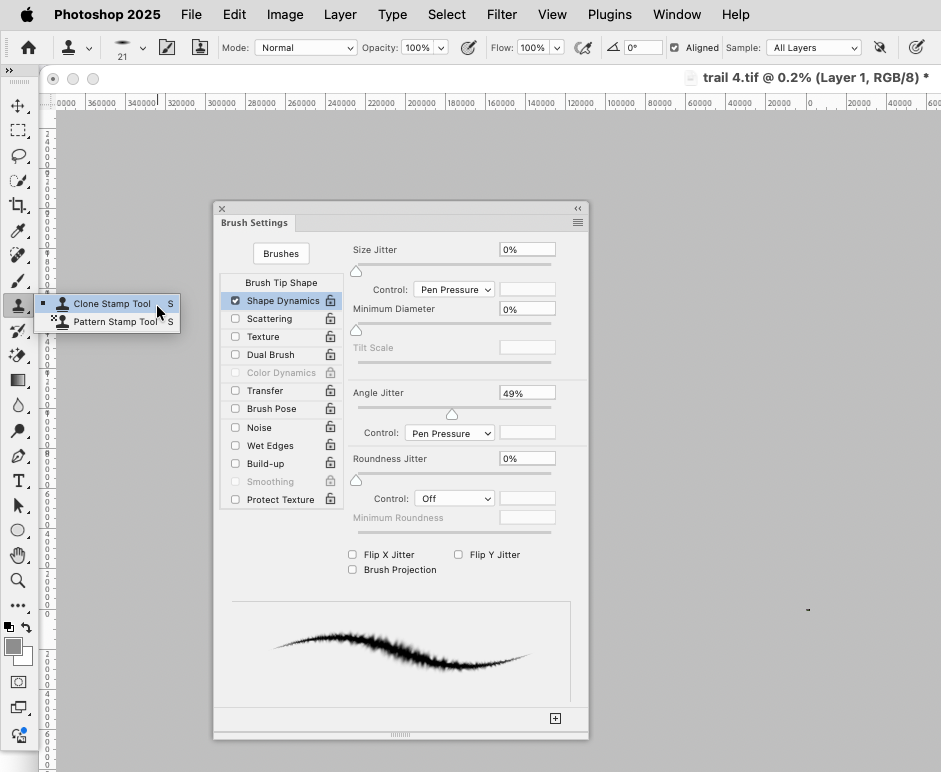Screen dimensions: 941x772
Task: Select the Zoom tool
Action: tap(18, 581)
